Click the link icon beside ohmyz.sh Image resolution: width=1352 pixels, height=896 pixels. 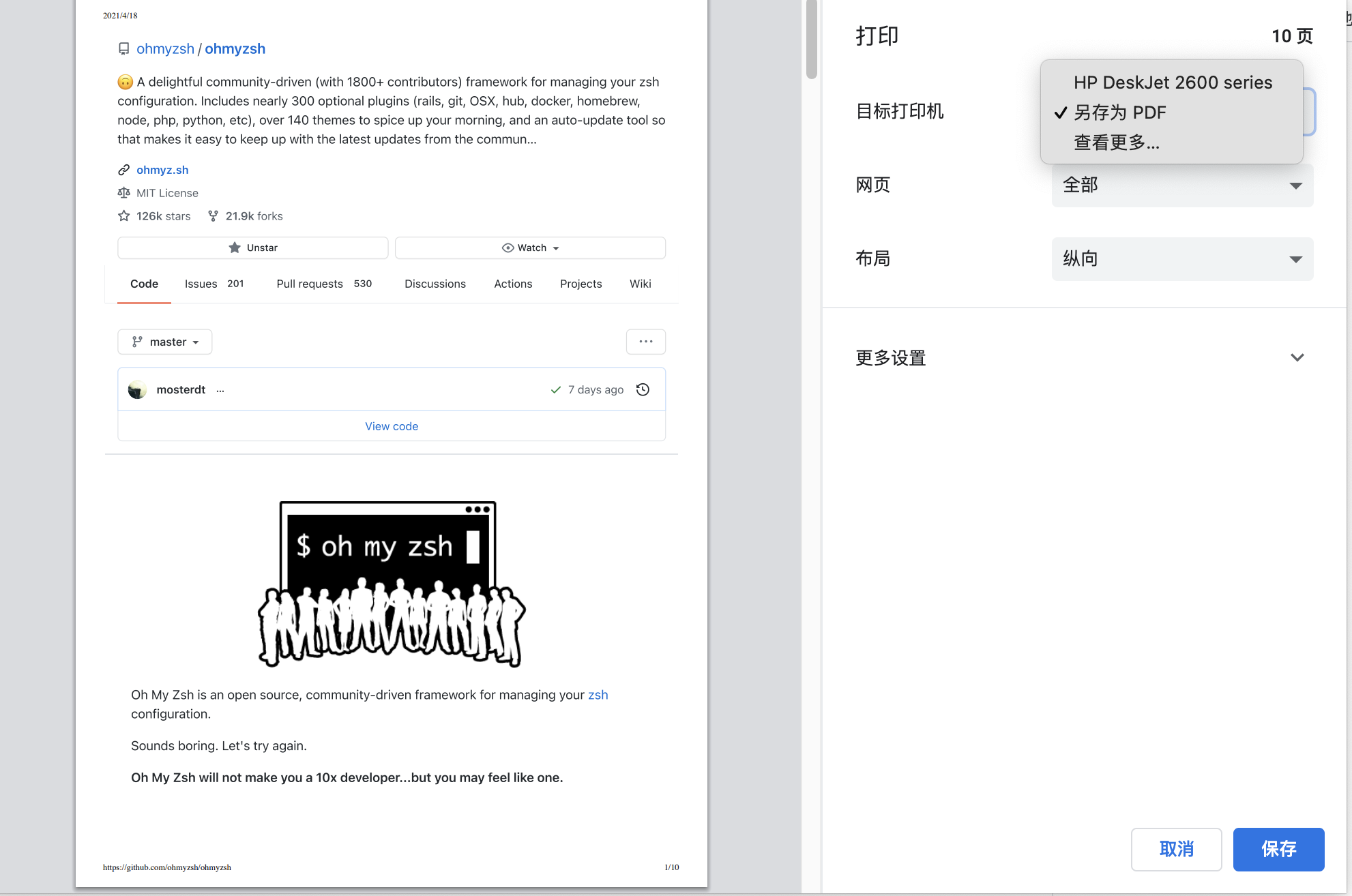[x=123, y=170]
